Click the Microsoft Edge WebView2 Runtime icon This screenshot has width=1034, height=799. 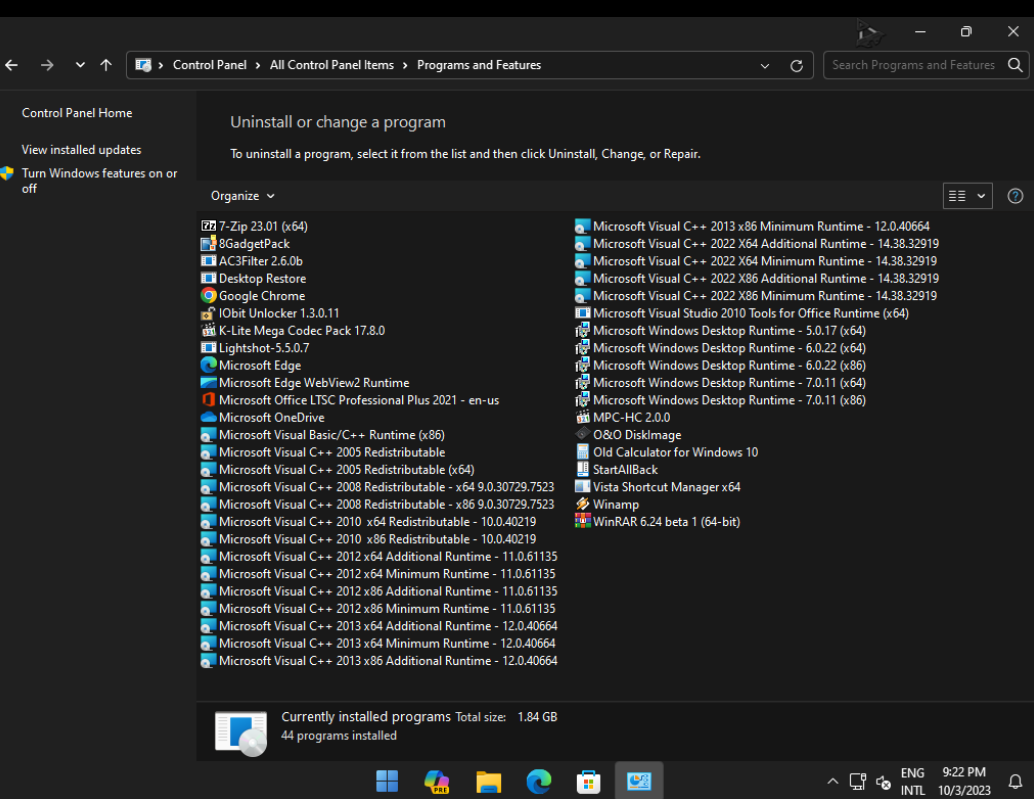tap(208, 382)
